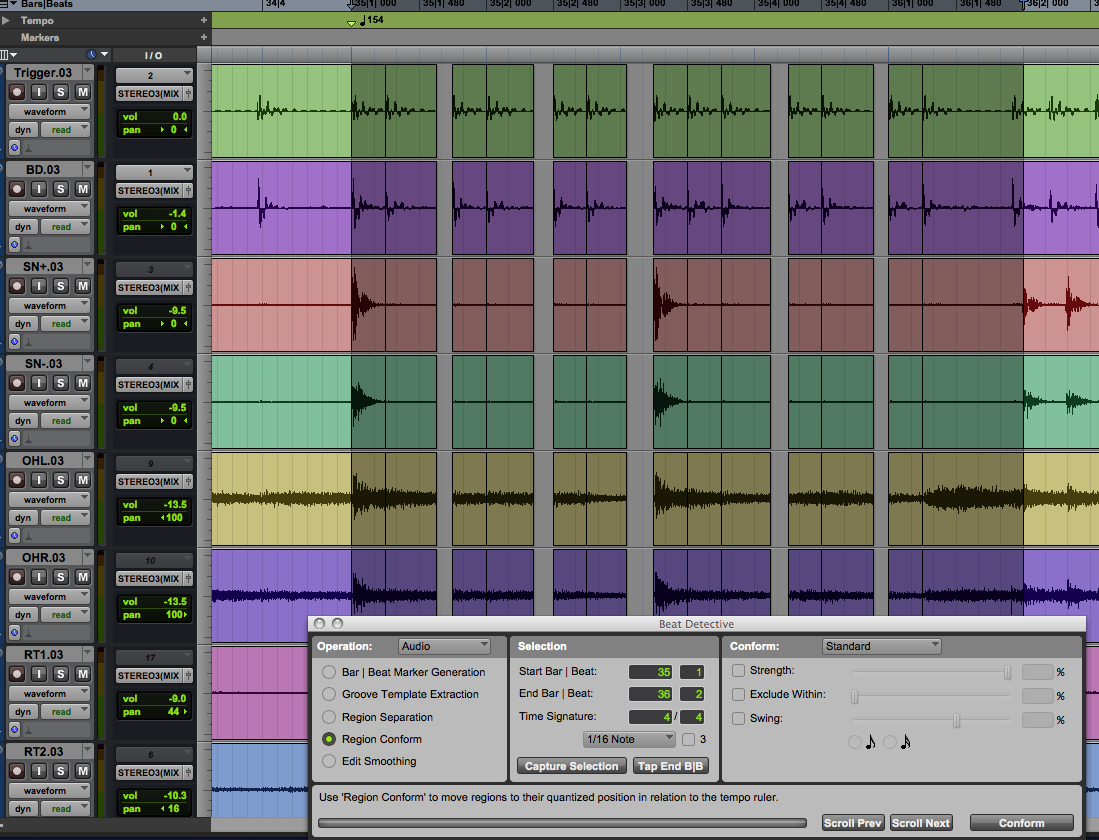Click the Markers ruler label
The width and height of the screenshot is (1099, 840).
pos(40,37)
